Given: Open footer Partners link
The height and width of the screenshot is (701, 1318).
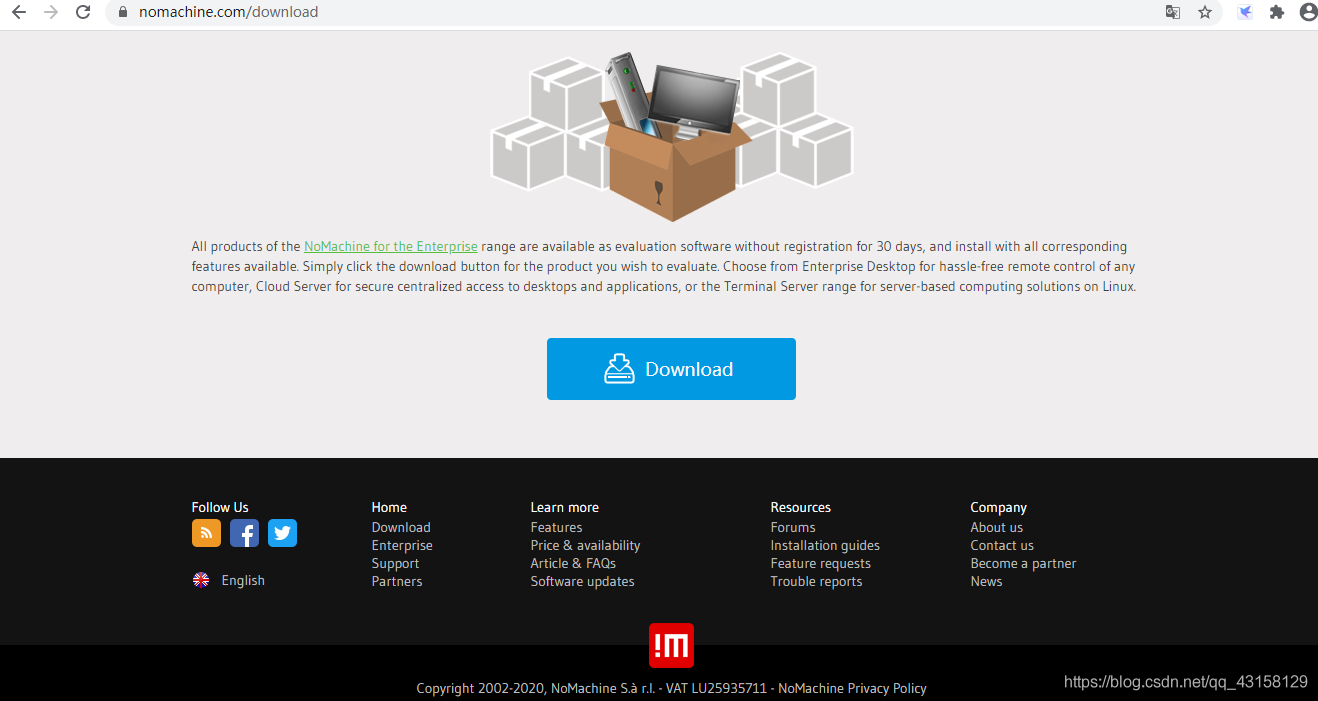Looking at the screenshot, I should tap(397, 581).
